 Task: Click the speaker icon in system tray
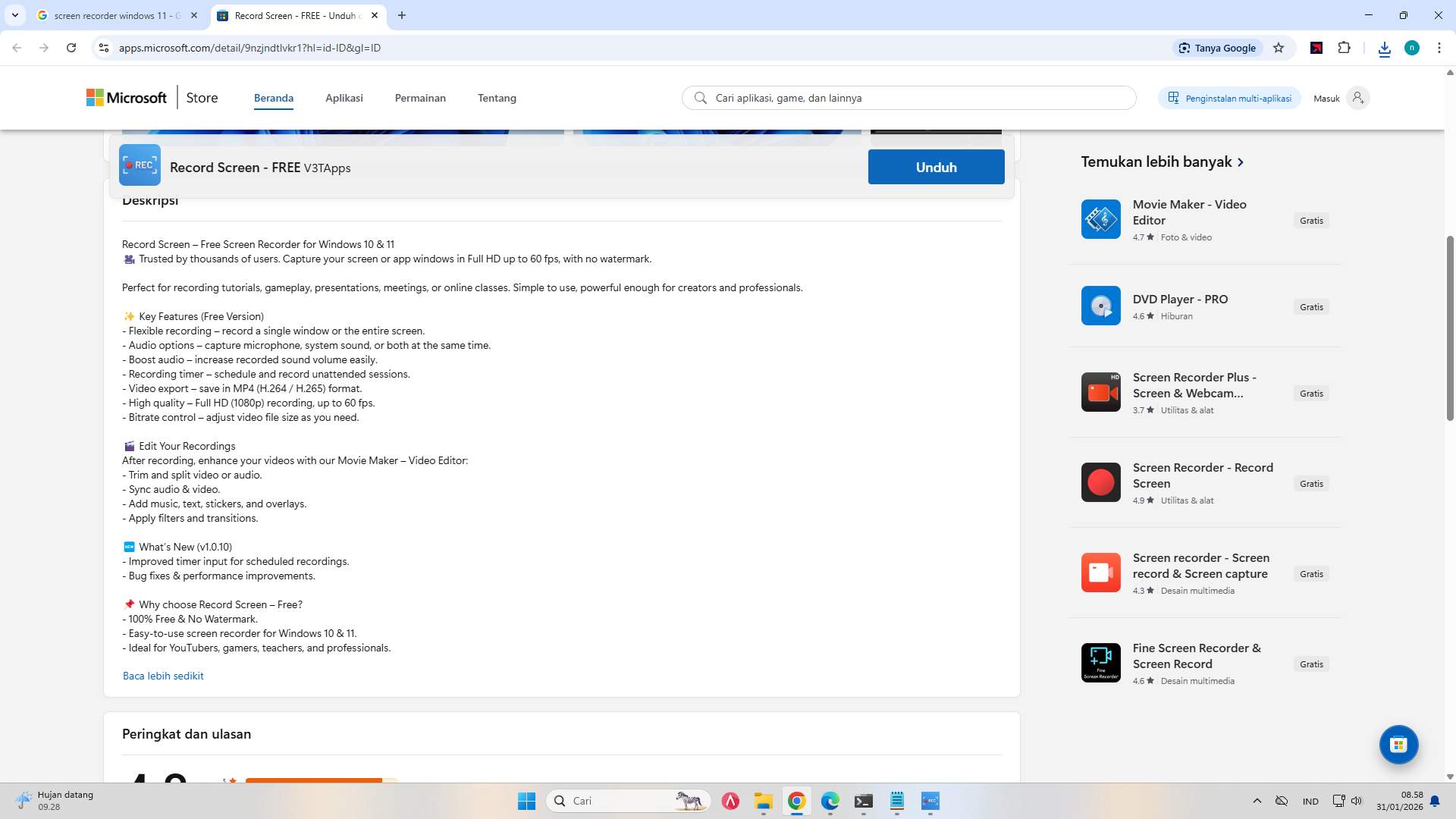point(1357,800)
